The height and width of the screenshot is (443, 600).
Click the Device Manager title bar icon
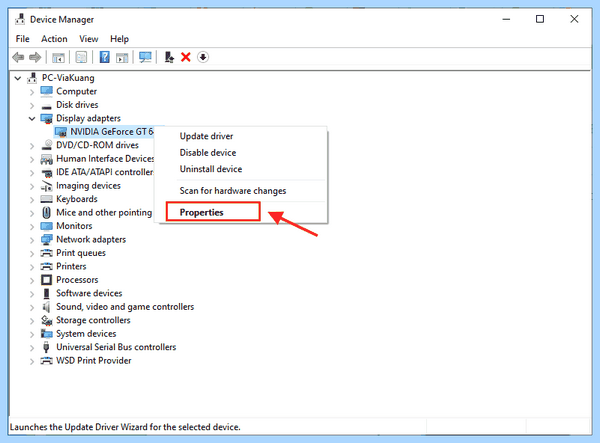tap(20, 19)
